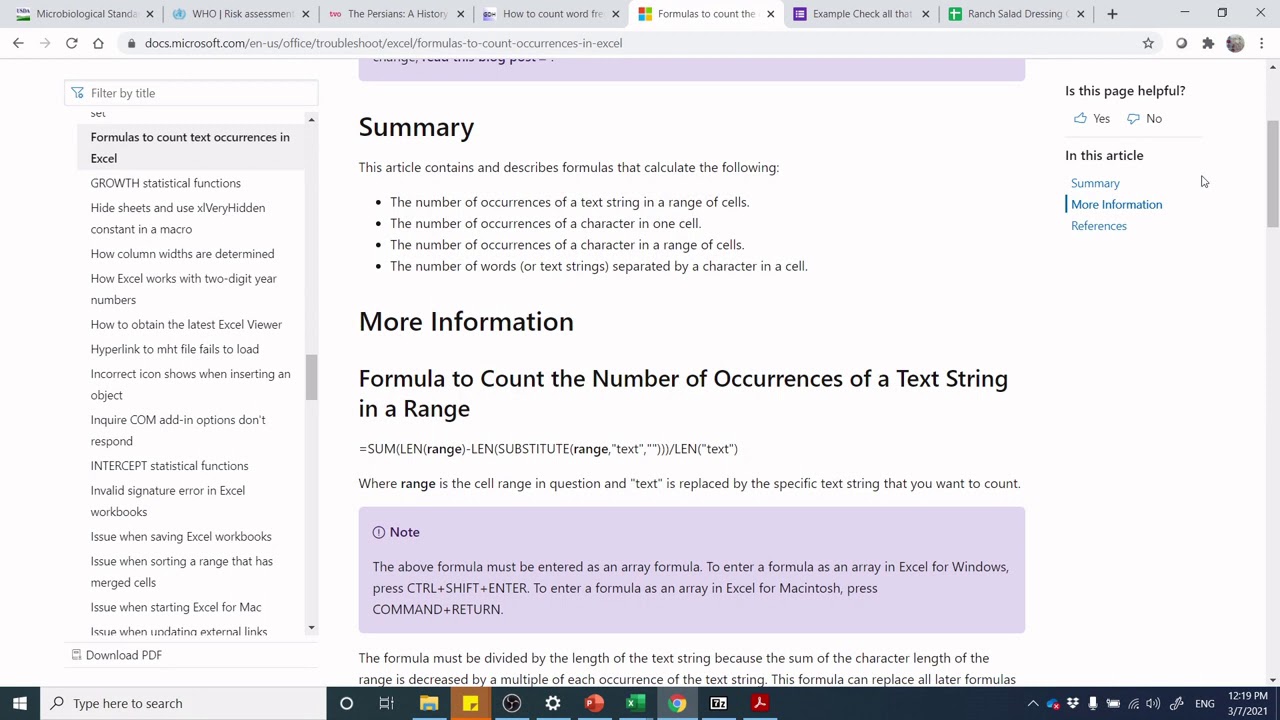Open File Explorer from the taskbar
Screen dimensions: 1280x720
[x=428, y=703]
